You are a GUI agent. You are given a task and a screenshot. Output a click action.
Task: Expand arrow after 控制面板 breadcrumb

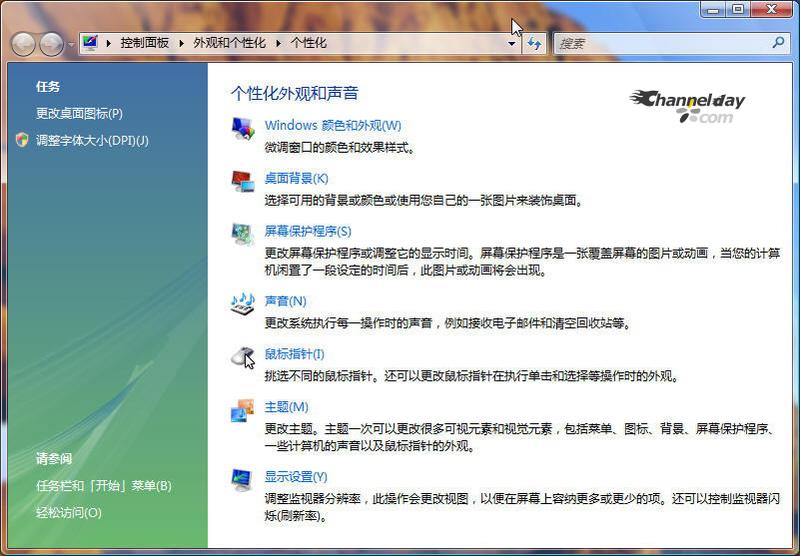click(181, 43)
